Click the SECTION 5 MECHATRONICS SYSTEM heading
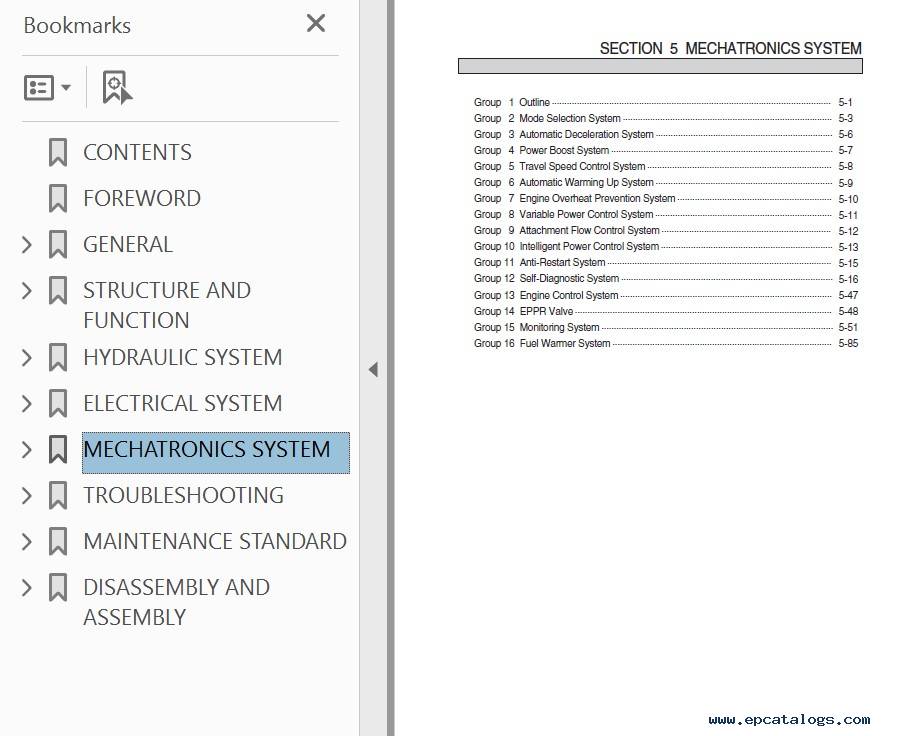Image resolution: width=921 pixels, height=736 pixels. 731,48
